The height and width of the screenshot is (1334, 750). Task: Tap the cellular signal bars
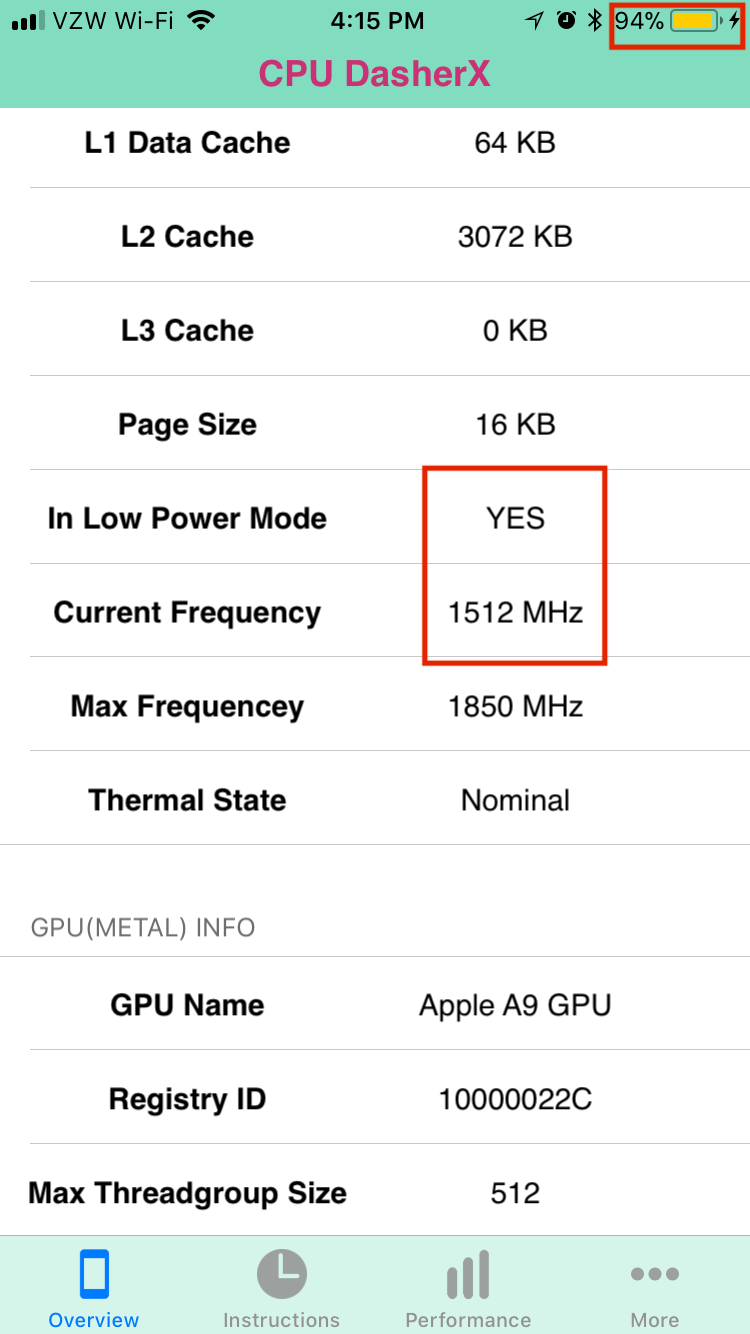[x=29, y=21]
